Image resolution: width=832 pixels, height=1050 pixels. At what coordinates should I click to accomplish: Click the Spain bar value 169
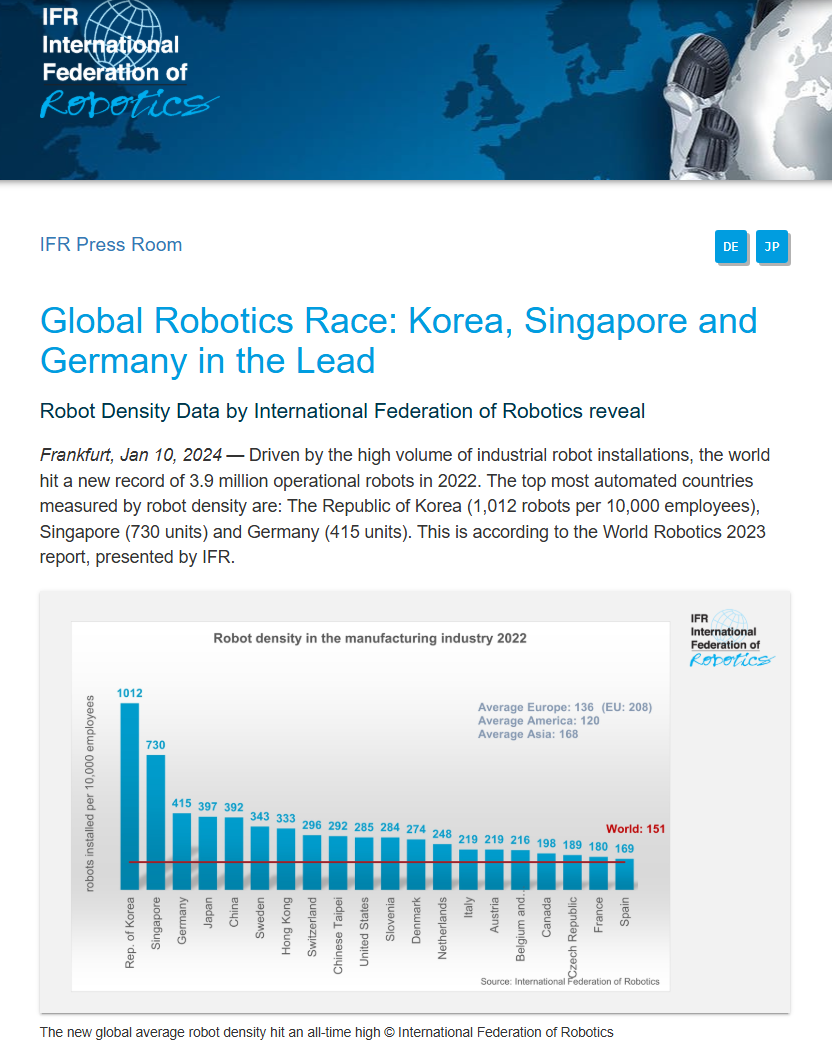(624, 848)
